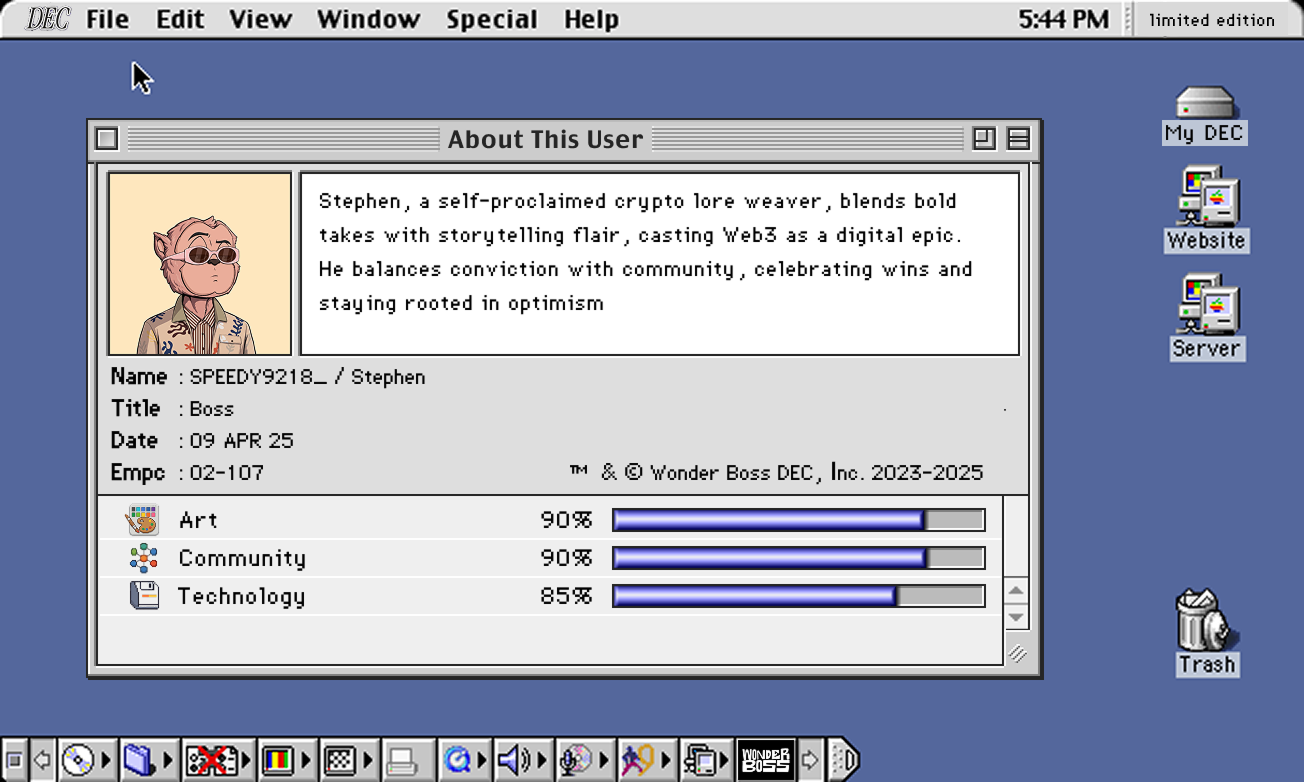Click the Technology floppy disk icon
1304x782 pixels.
145,596
